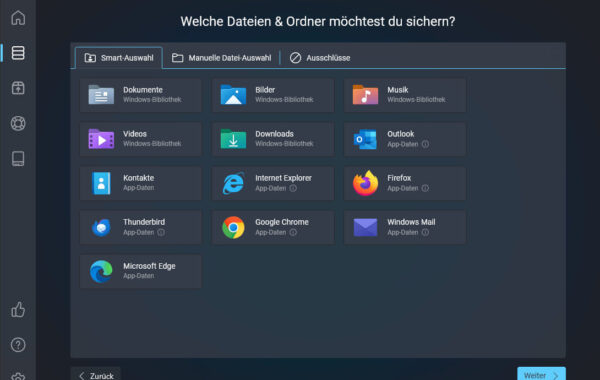600x380 pixels.
Task: Choose the Firefox app data tile
Action: [405, 183]
